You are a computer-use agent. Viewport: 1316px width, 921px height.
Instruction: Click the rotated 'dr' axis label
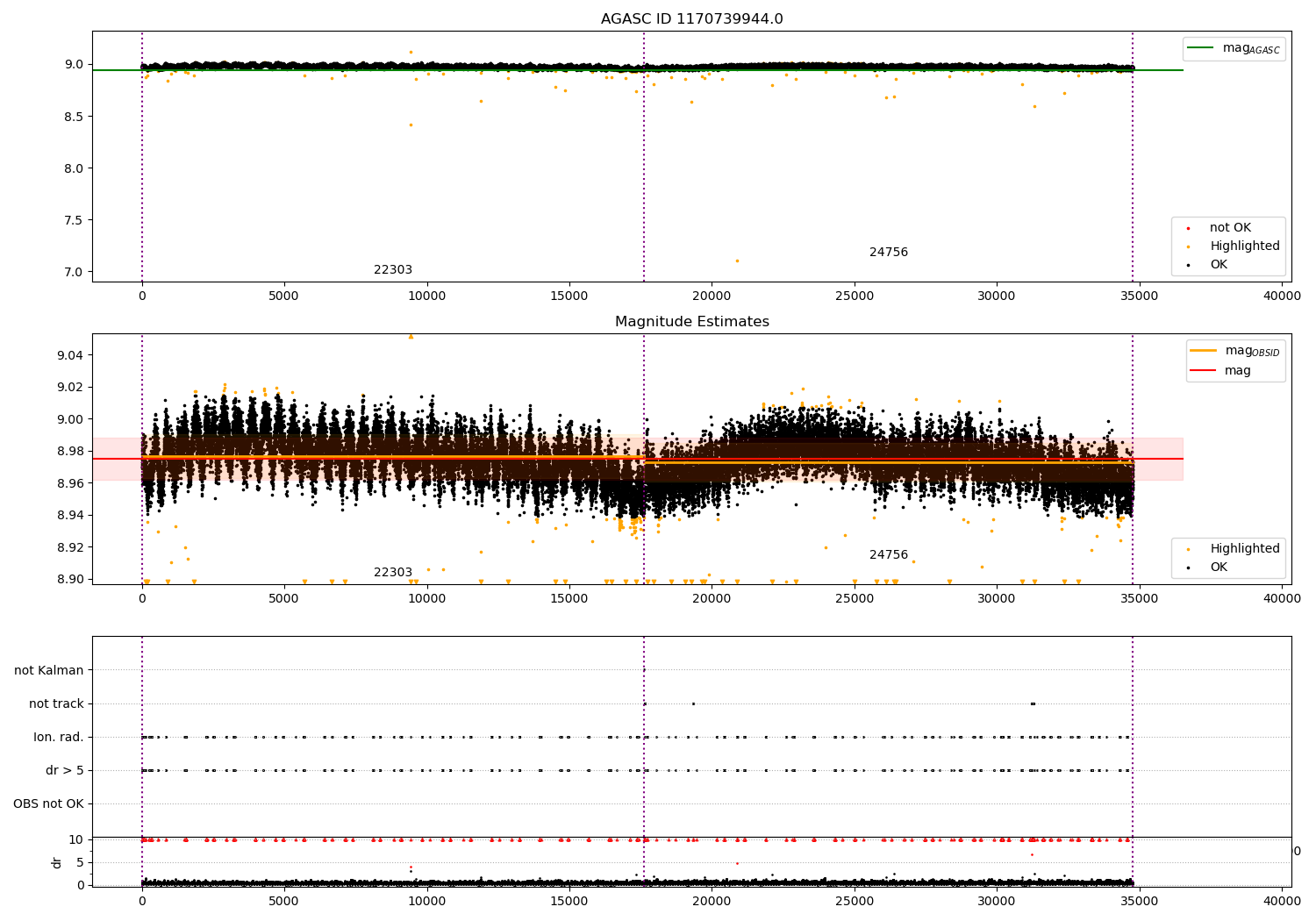(x=57, y=862)
